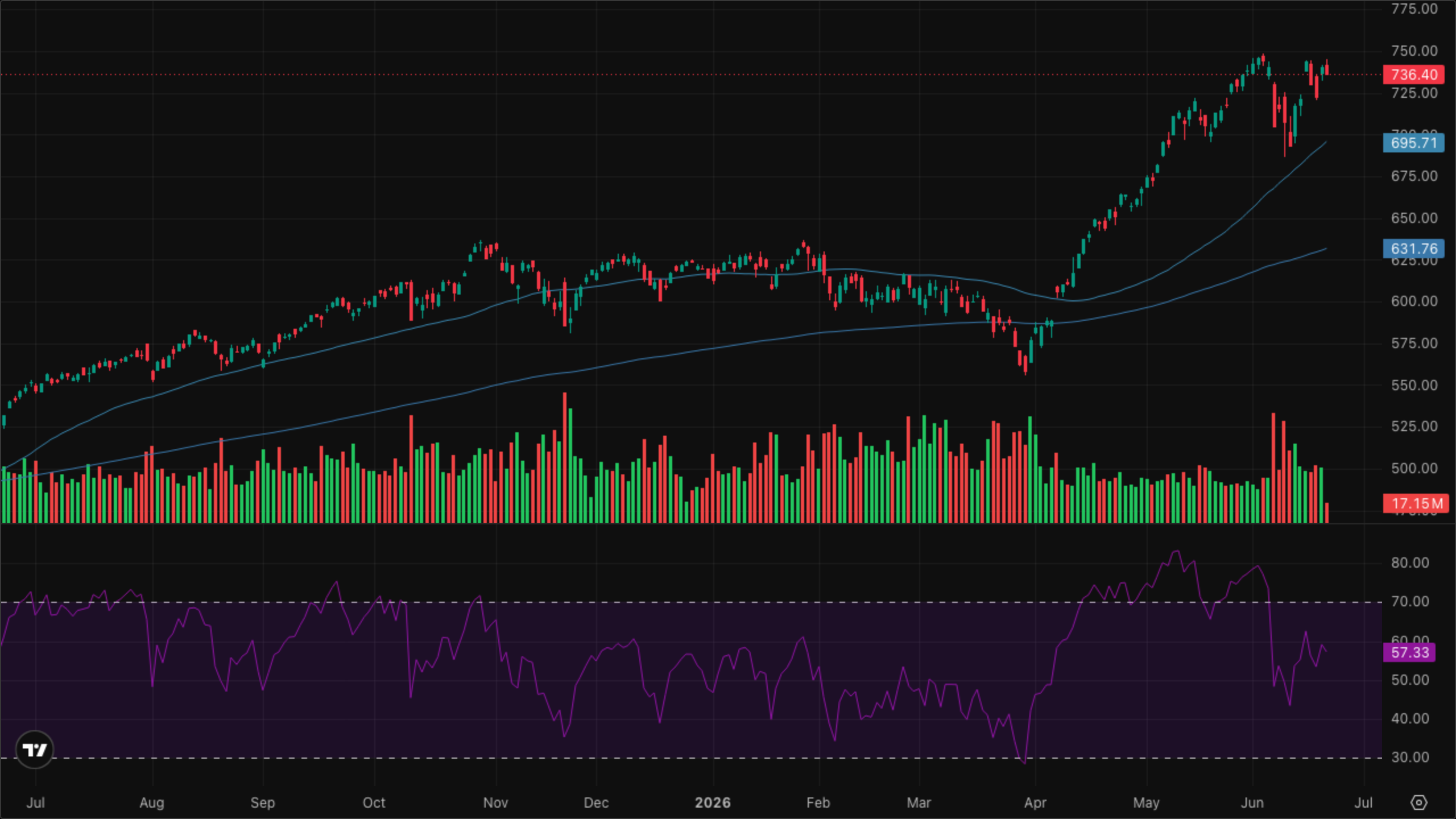Click the 750.00 price scale label
The image size is (1456, 819).
tap(1414, 51)
